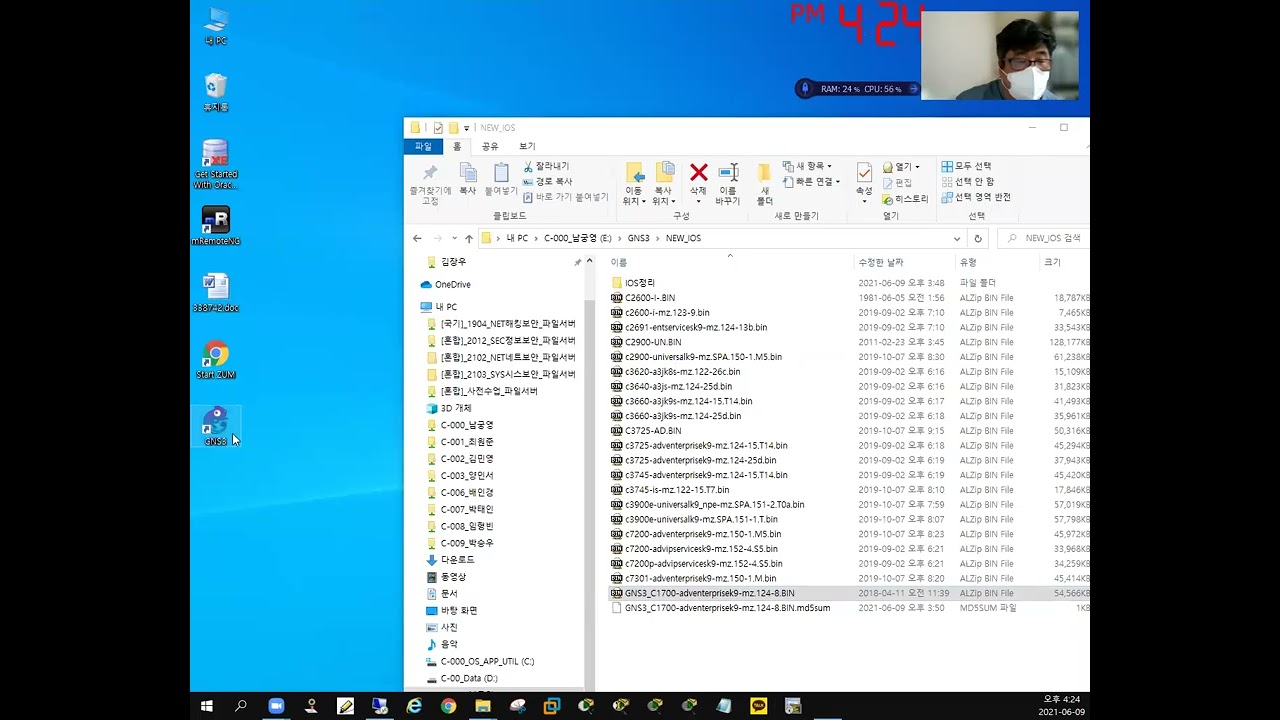Select 잘라내기 cut scissors

tap(546, 166)
